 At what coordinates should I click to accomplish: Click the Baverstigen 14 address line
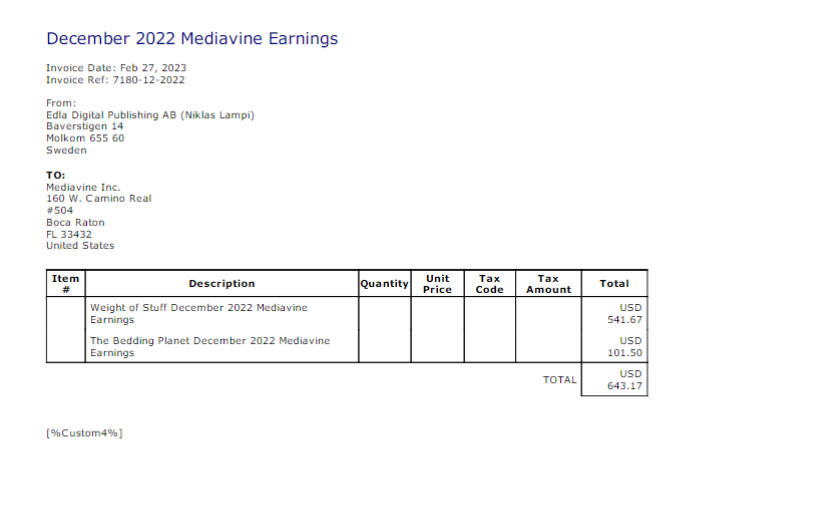85,126
